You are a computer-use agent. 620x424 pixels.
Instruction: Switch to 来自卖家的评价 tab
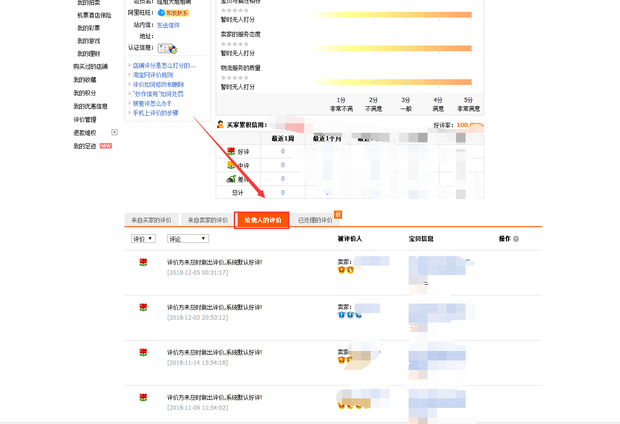coord(208,220)
